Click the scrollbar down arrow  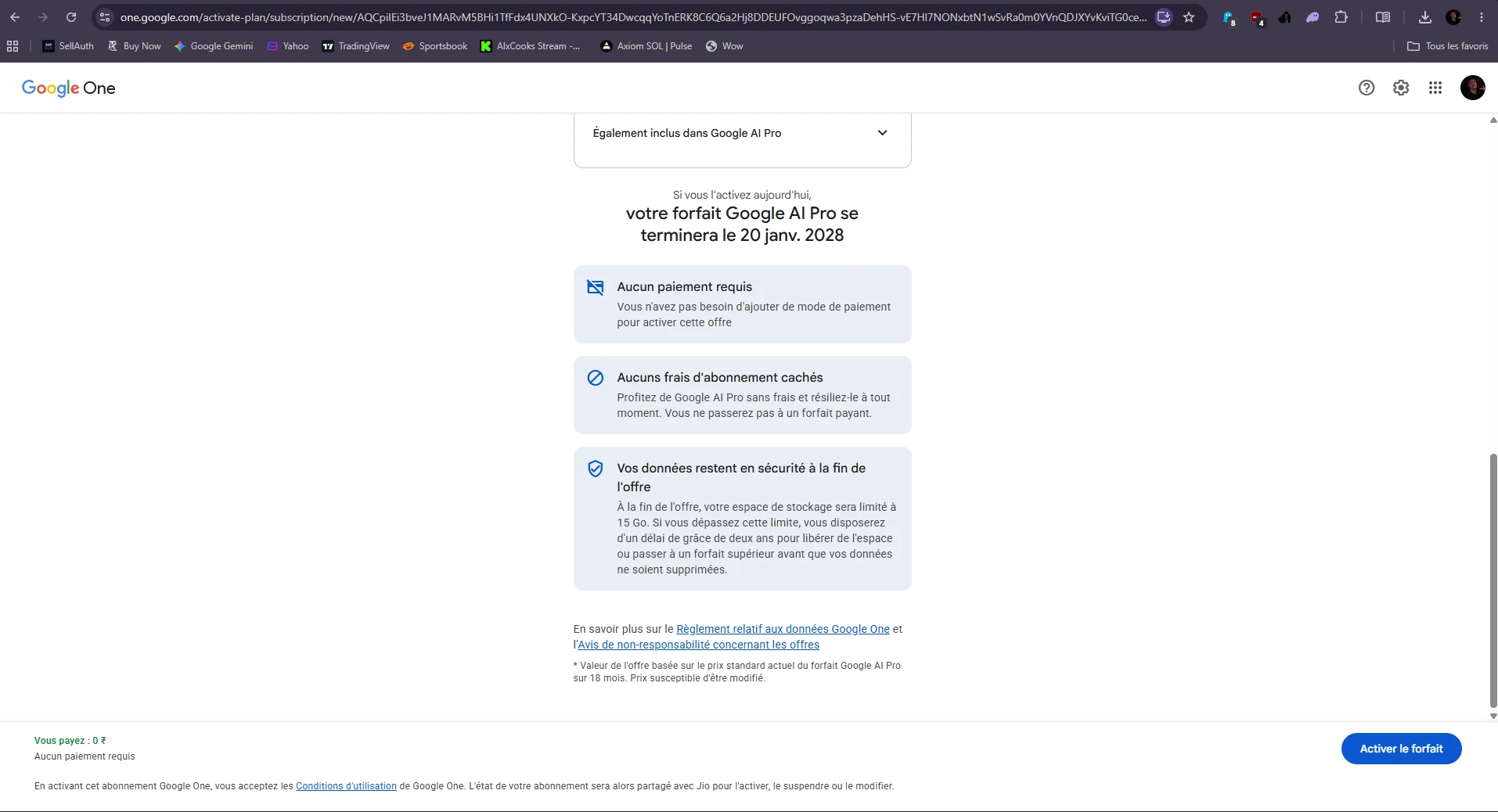tap(1493, 716)
